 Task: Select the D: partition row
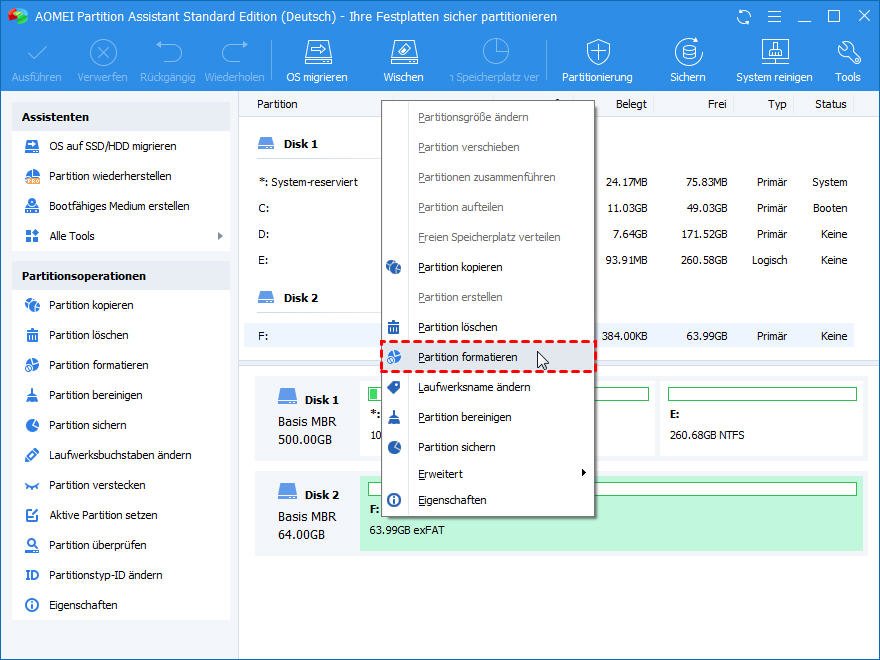click(549, 234)
